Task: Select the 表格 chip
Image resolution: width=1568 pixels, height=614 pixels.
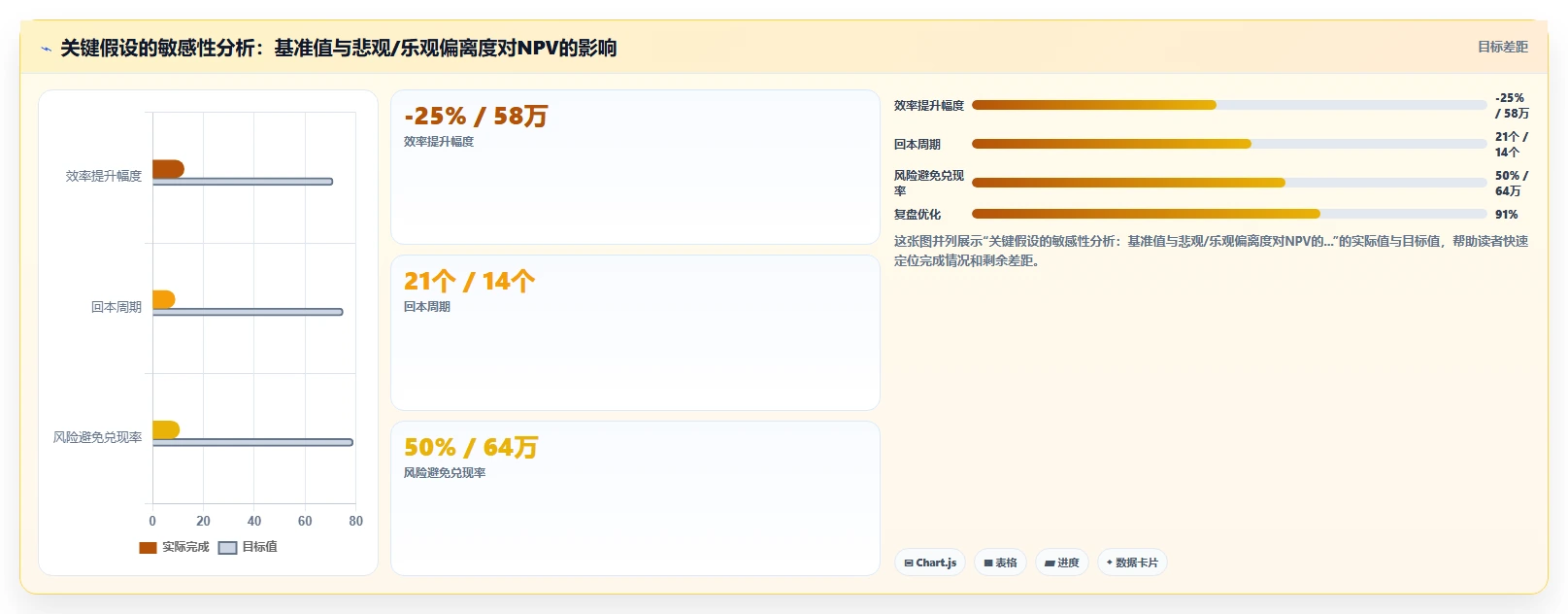Action: click(1000, 563)
